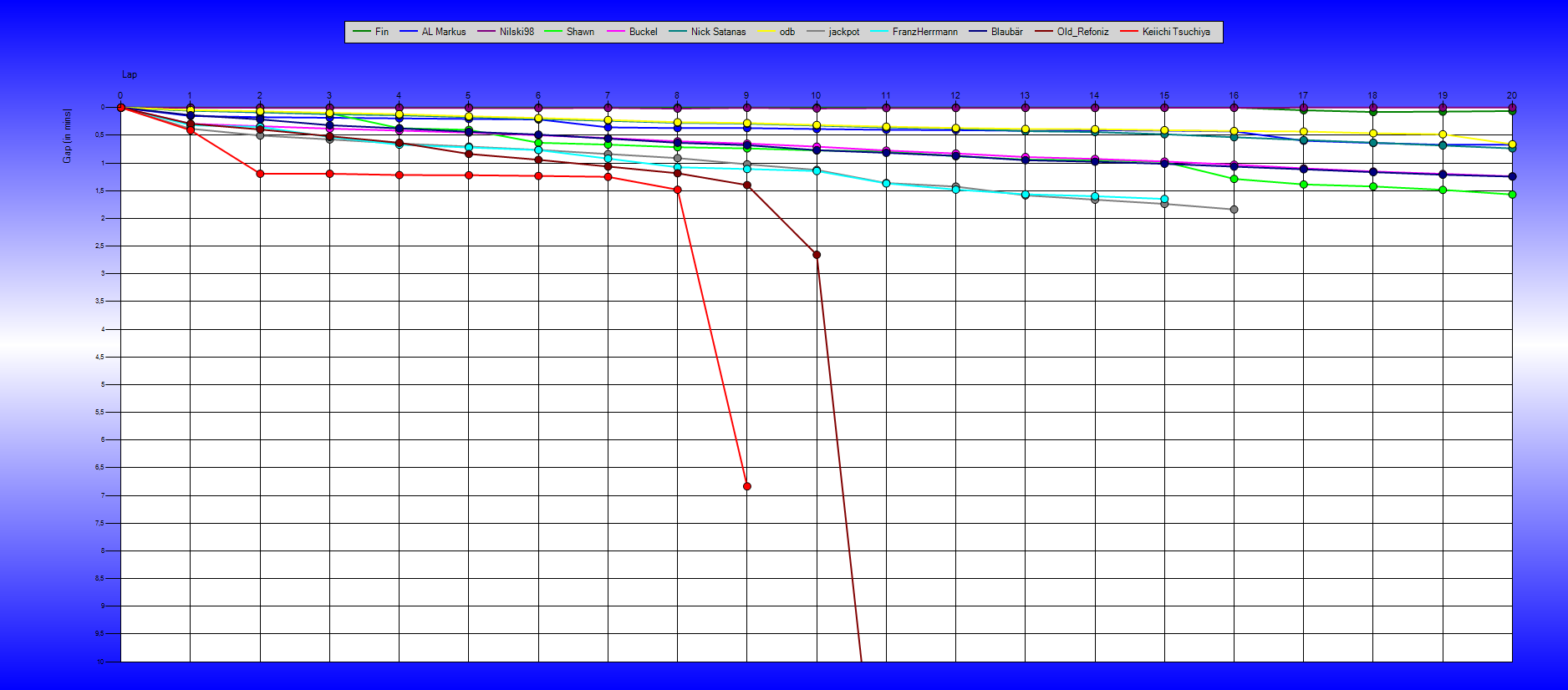1568x690 pixels.
Task: Click the green Shawn data point at lap 20
Action: click(1512, 195)
